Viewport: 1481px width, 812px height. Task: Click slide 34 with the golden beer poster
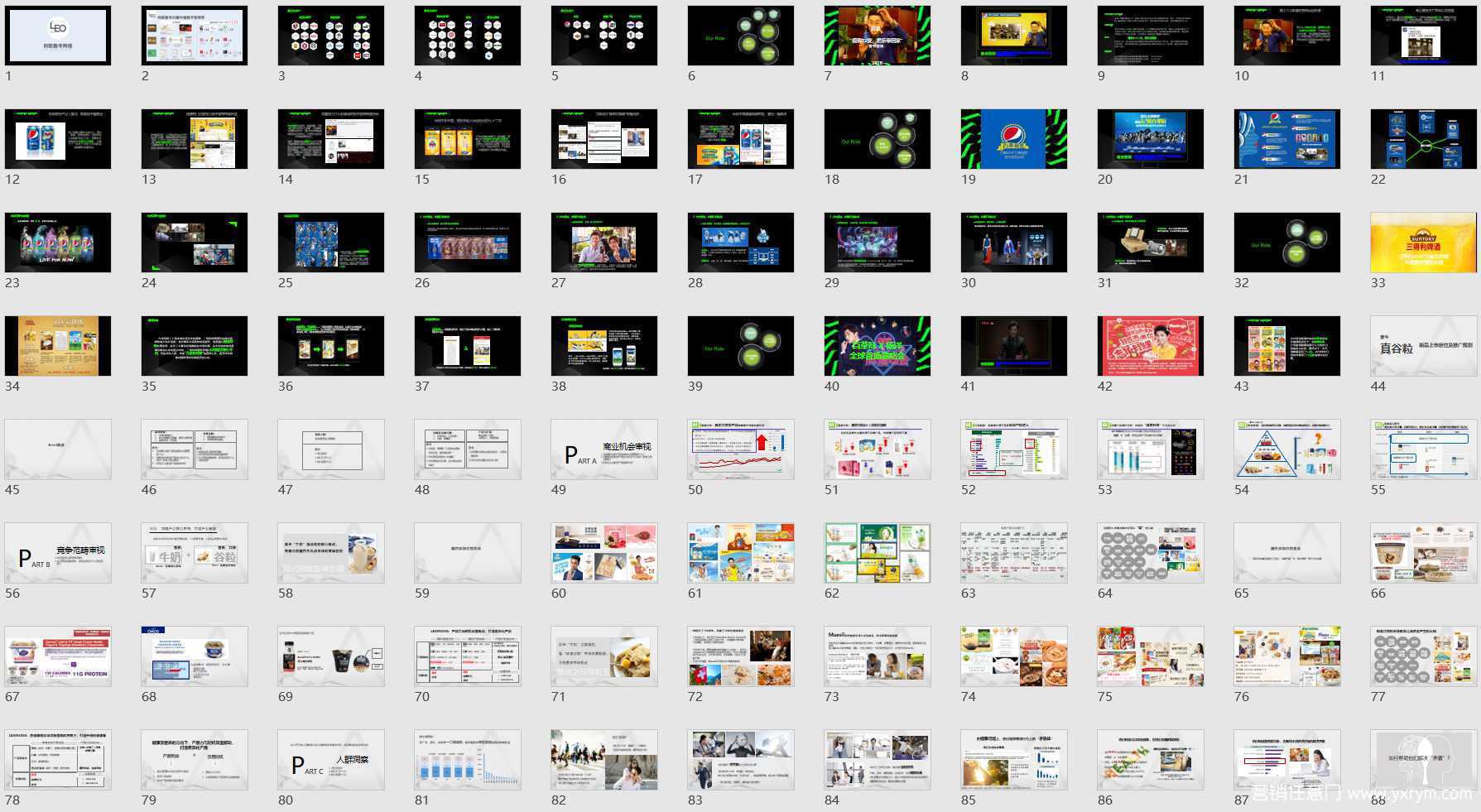(58, 346)
